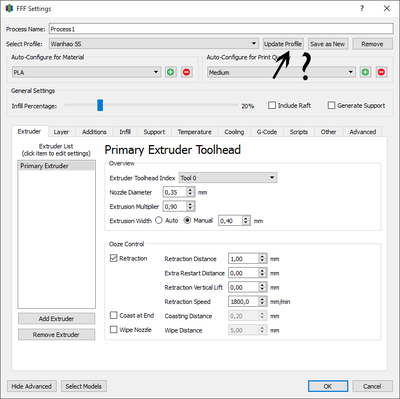Click the Remove Extruder button
The width and height of the screenshot is (400, 399).
coord(56,335)
